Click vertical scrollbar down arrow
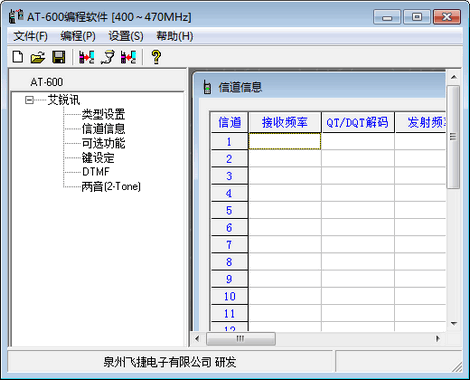The width and height of the screenshot is (470, 380). (x=454, y=323)
